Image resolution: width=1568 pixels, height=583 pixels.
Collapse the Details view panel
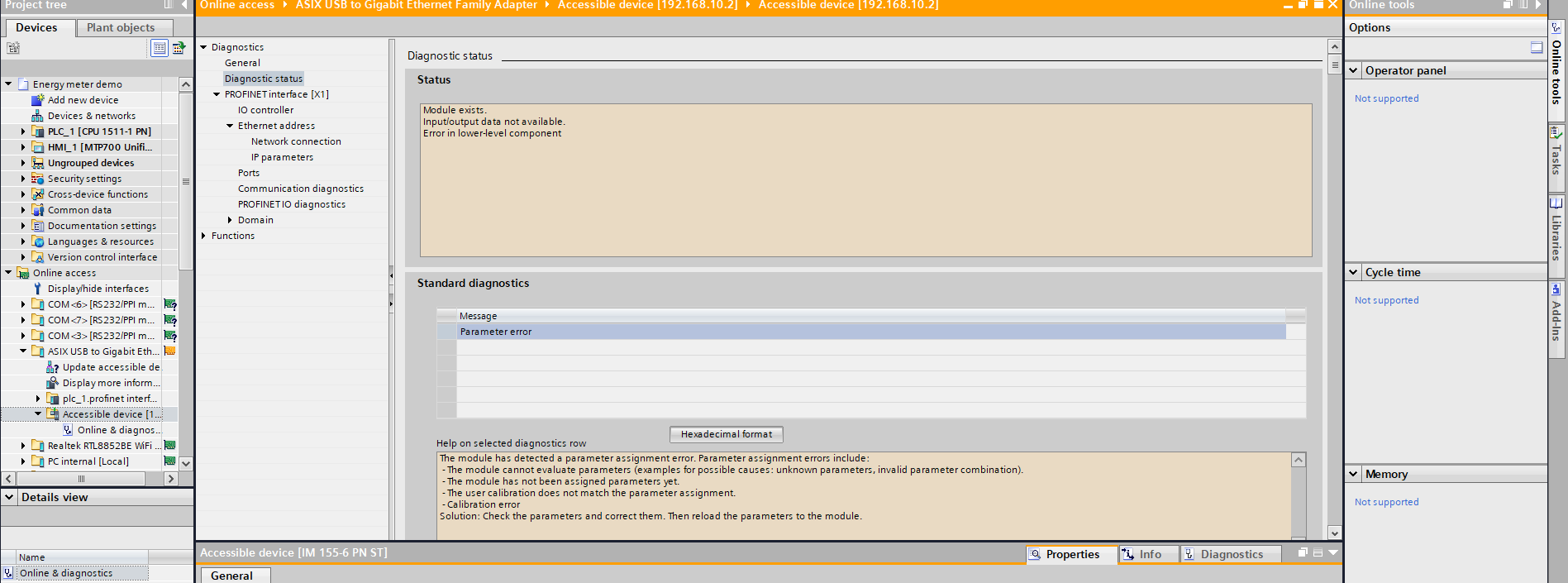9,497
